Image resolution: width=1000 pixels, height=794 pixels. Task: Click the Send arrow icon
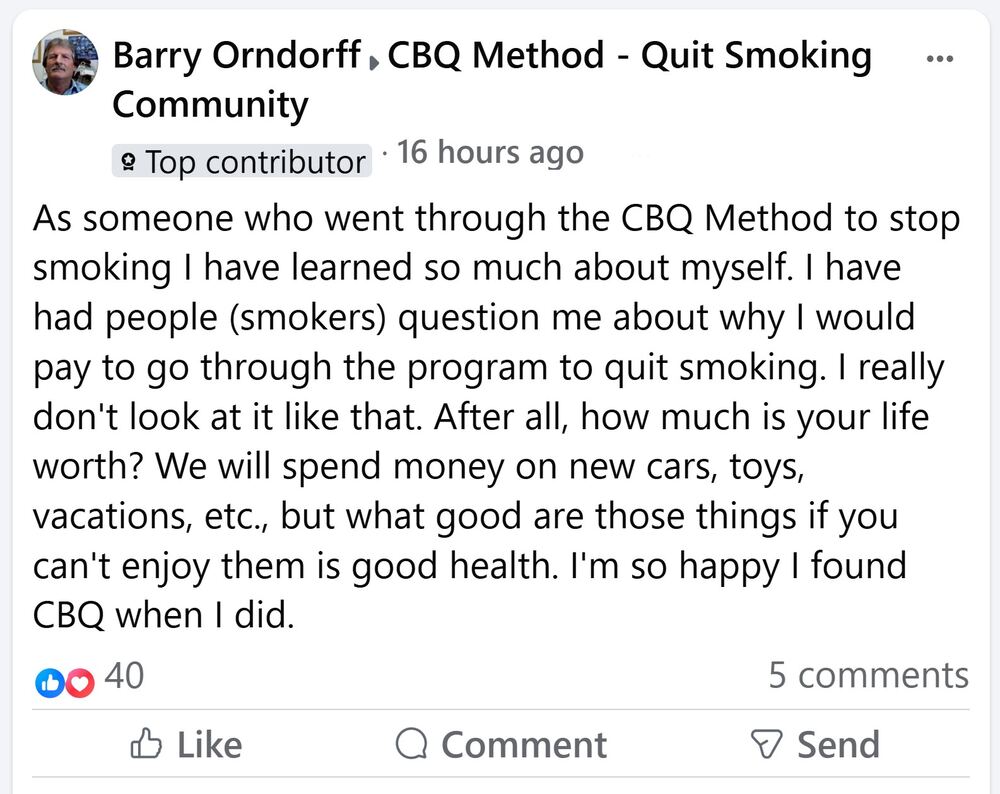pyautogui.click(x=765, y=744)
